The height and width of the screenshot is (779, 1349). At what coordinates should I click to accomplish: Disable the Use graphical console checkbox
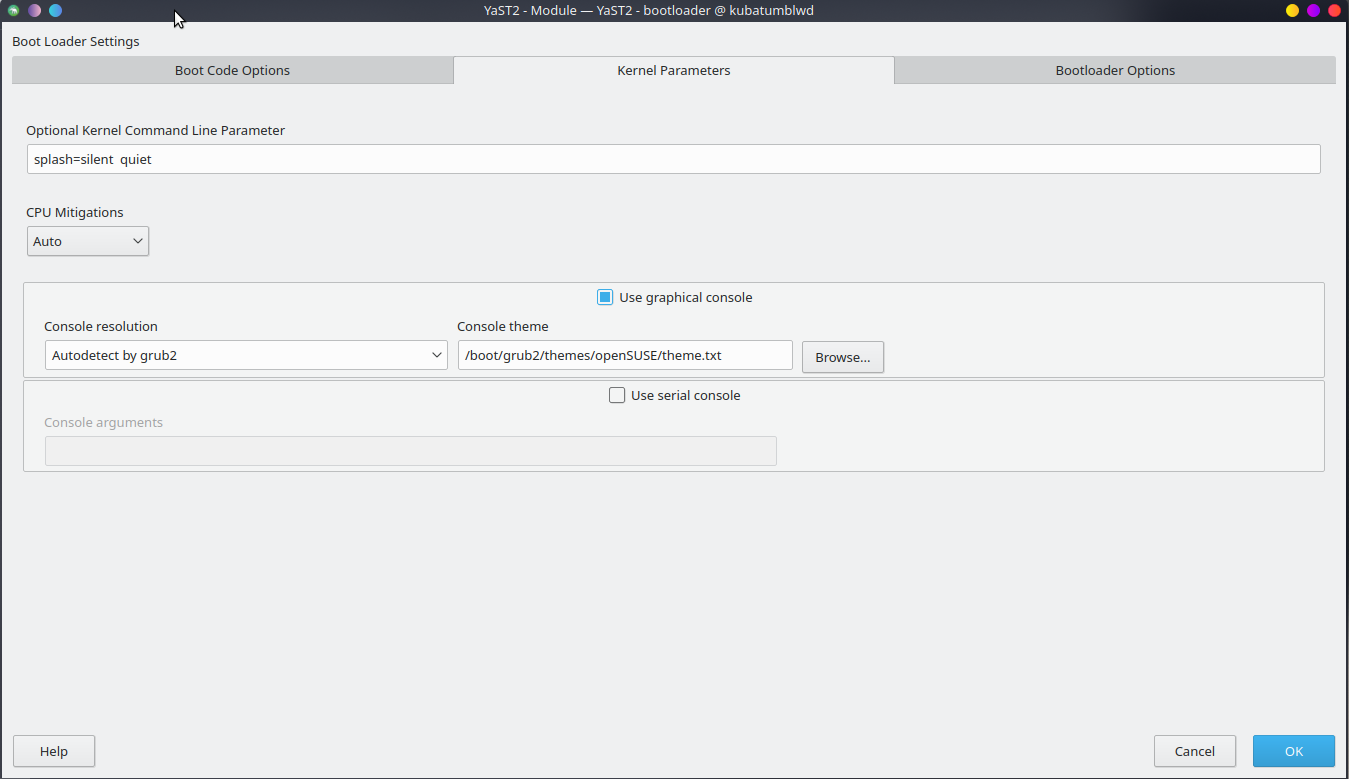click(605, 297)
